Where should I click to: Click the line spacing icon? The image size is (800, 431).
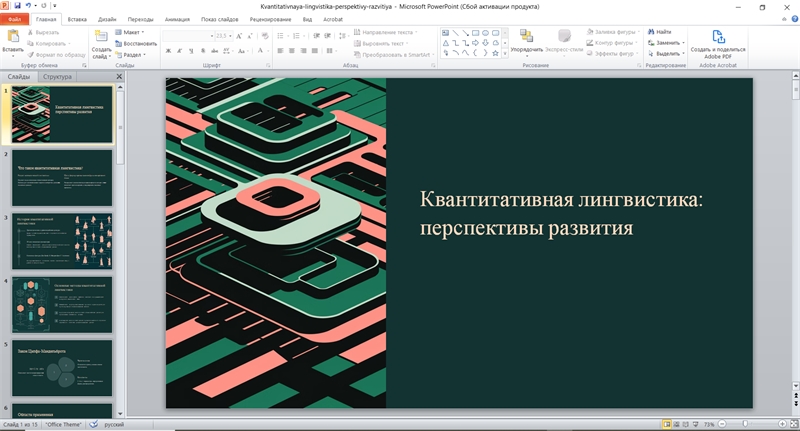pyautogui.click(x=343, y=36)
